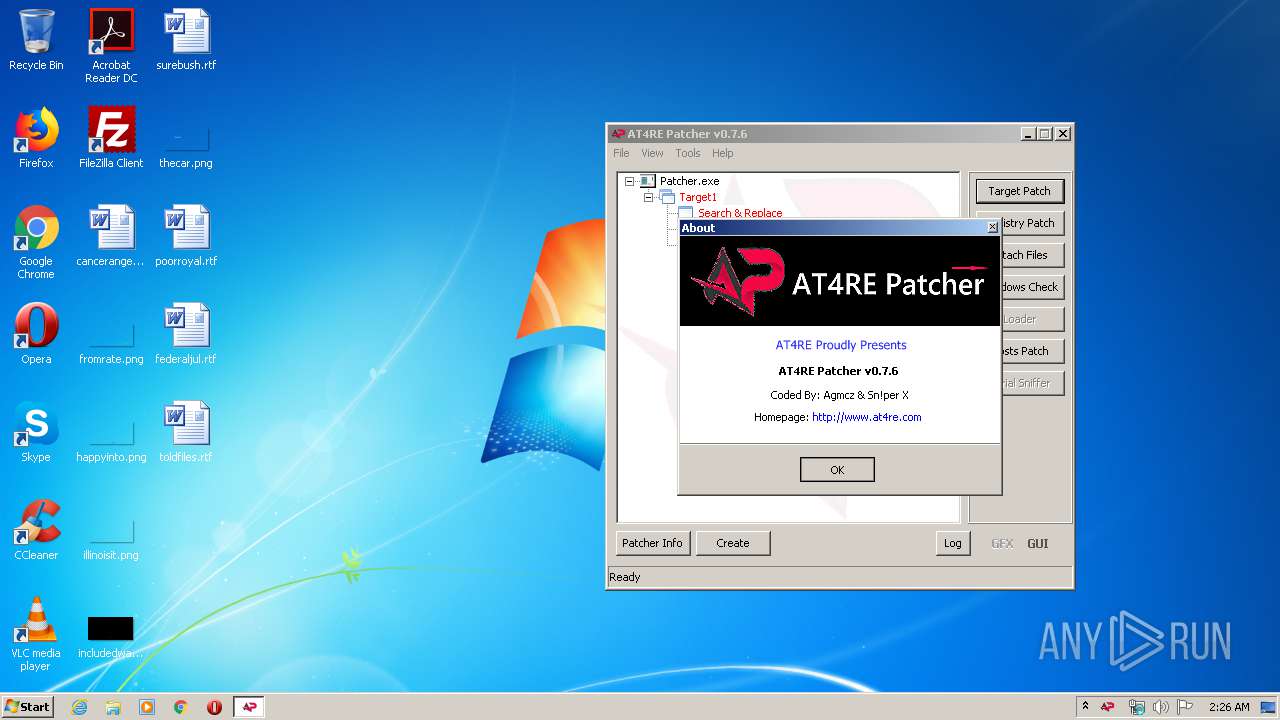Open the at4re.com homepage link

tap(866, 417)
